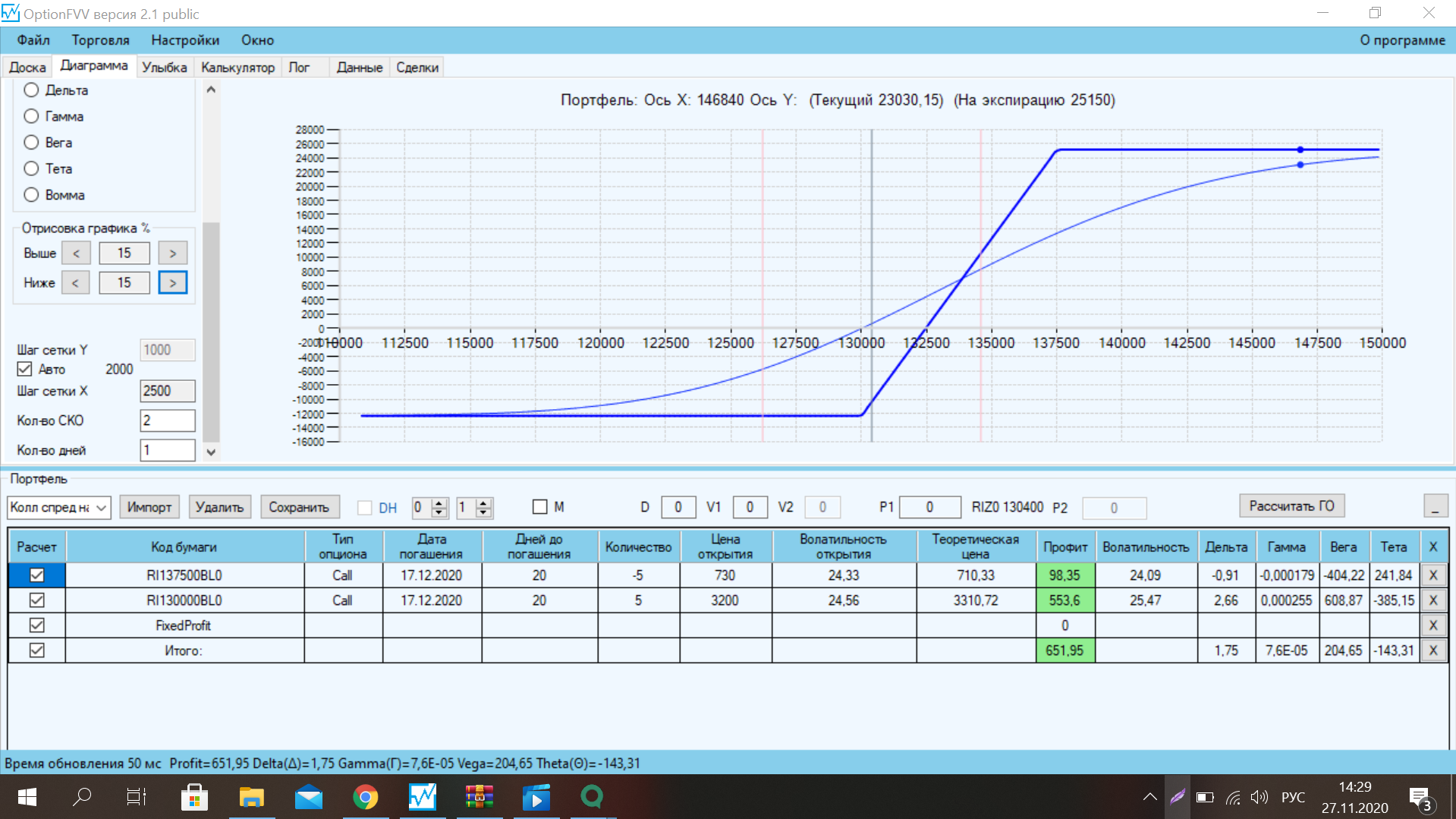Open the Настройки menu

tap(185, 40)
